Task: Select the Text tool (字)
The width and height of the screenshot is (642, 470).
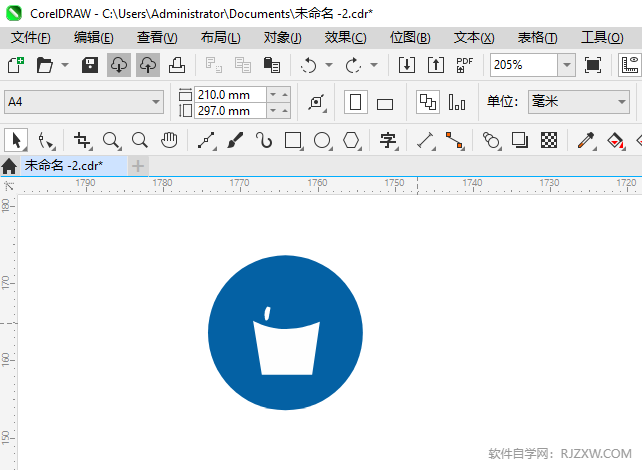Action: pyautogui.click(x=389, y=140)
